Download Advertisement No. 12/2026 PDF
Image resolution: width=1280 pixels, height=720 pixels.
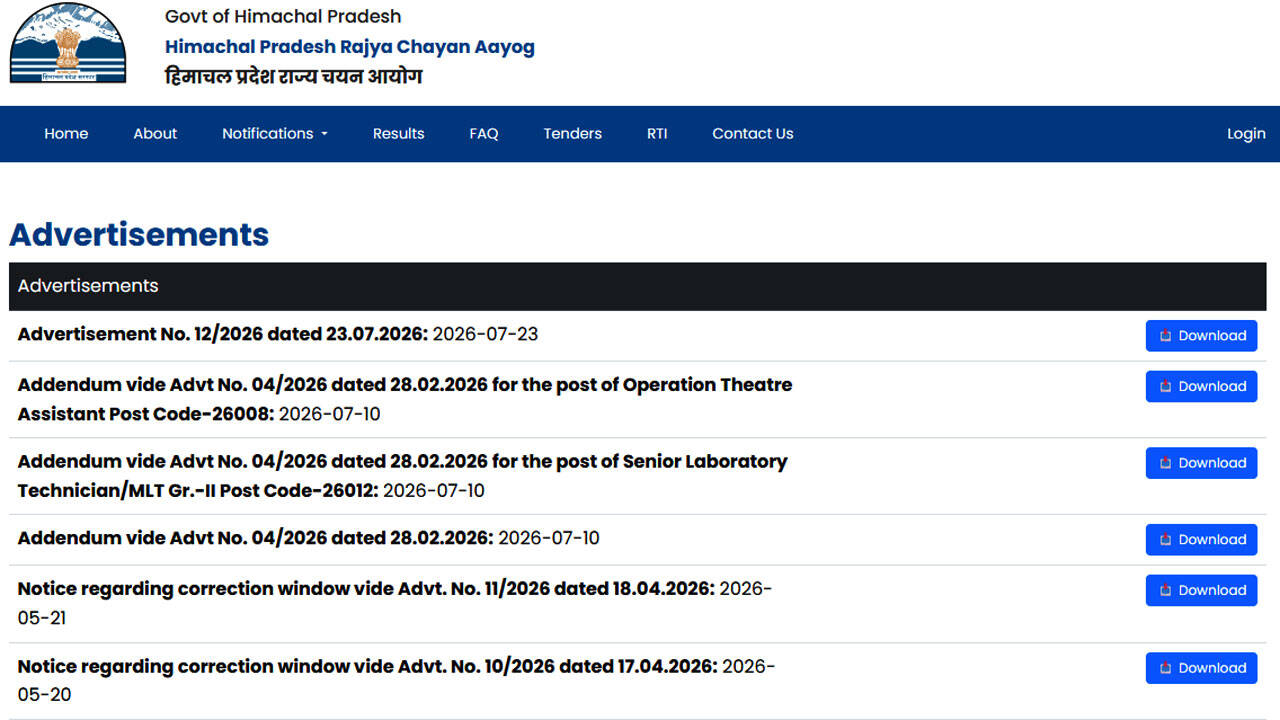coord(1201,336)
